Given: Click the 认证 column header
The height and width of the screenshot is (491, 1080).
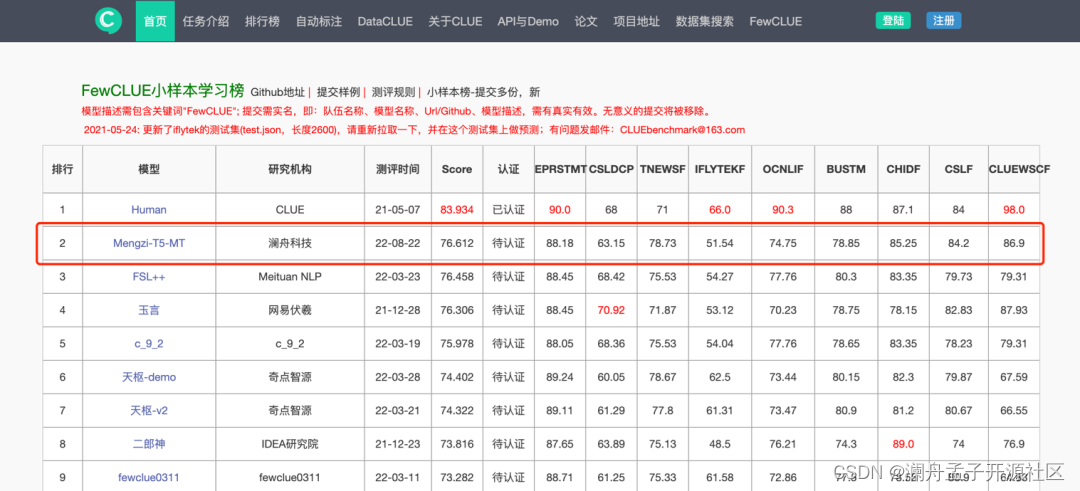Looking at the screenshot, I should coord(508,169).
